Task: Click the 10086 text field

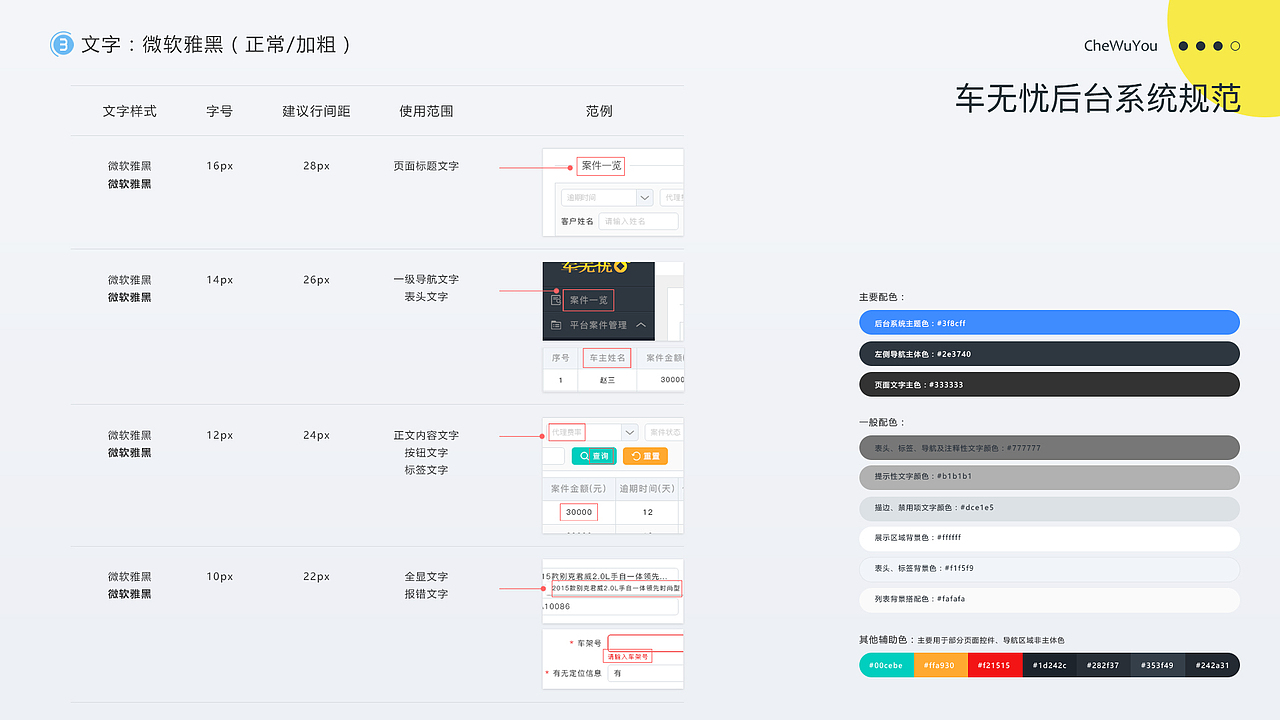Action: click(610, 606)
